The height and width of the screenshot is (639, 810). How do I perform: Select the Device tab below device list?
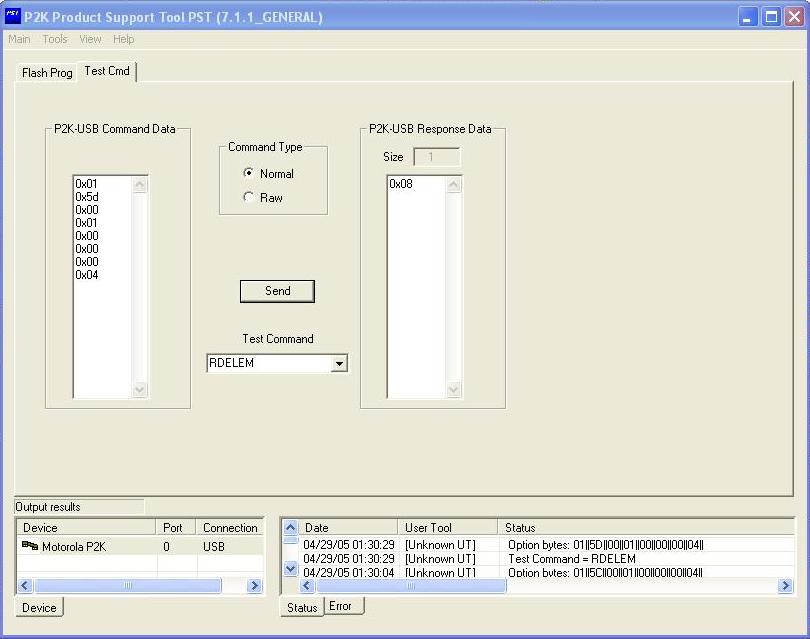pos(39,607)
